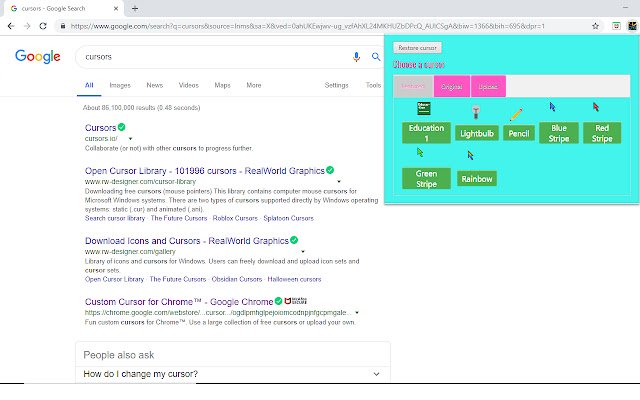
Task: Open the dropdown arrow beside cursors.io URL
Action: click(130, 139)
